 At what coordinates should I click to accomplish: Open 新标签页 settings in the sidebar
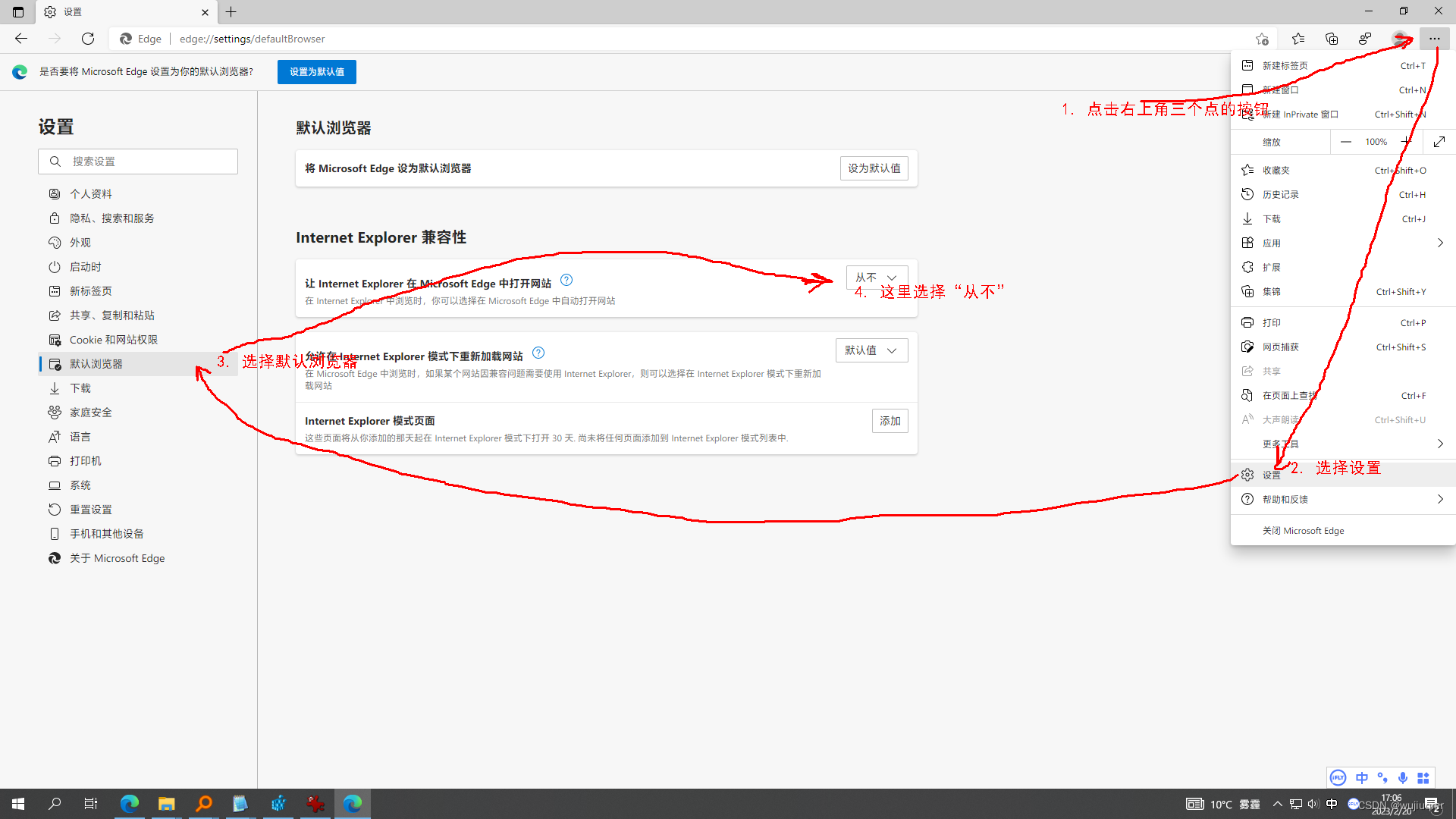(x=138, y=291)
